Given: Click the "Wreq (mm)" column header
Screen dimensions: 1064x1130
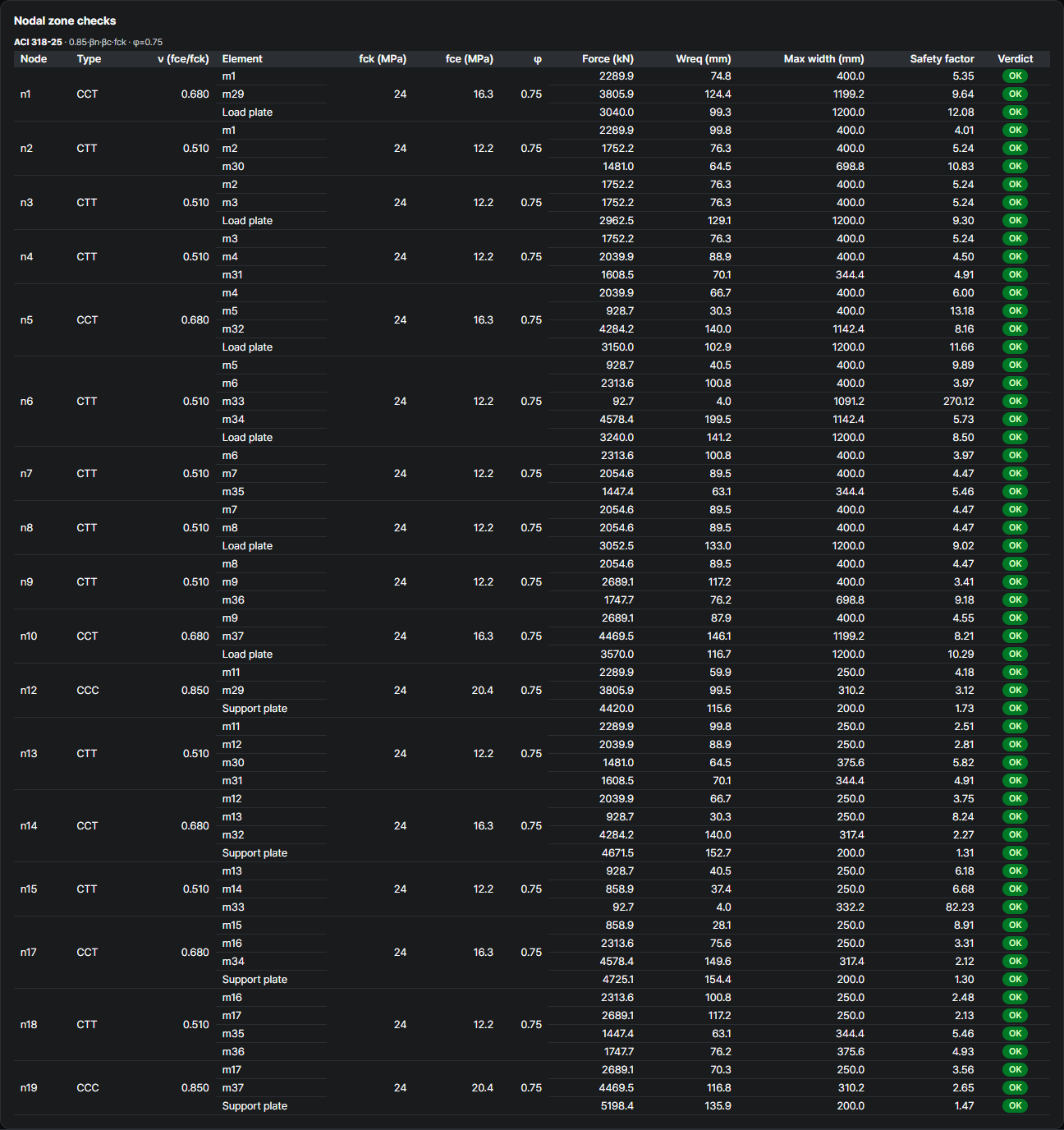Looking at the screenshot, I should point(704,59).
